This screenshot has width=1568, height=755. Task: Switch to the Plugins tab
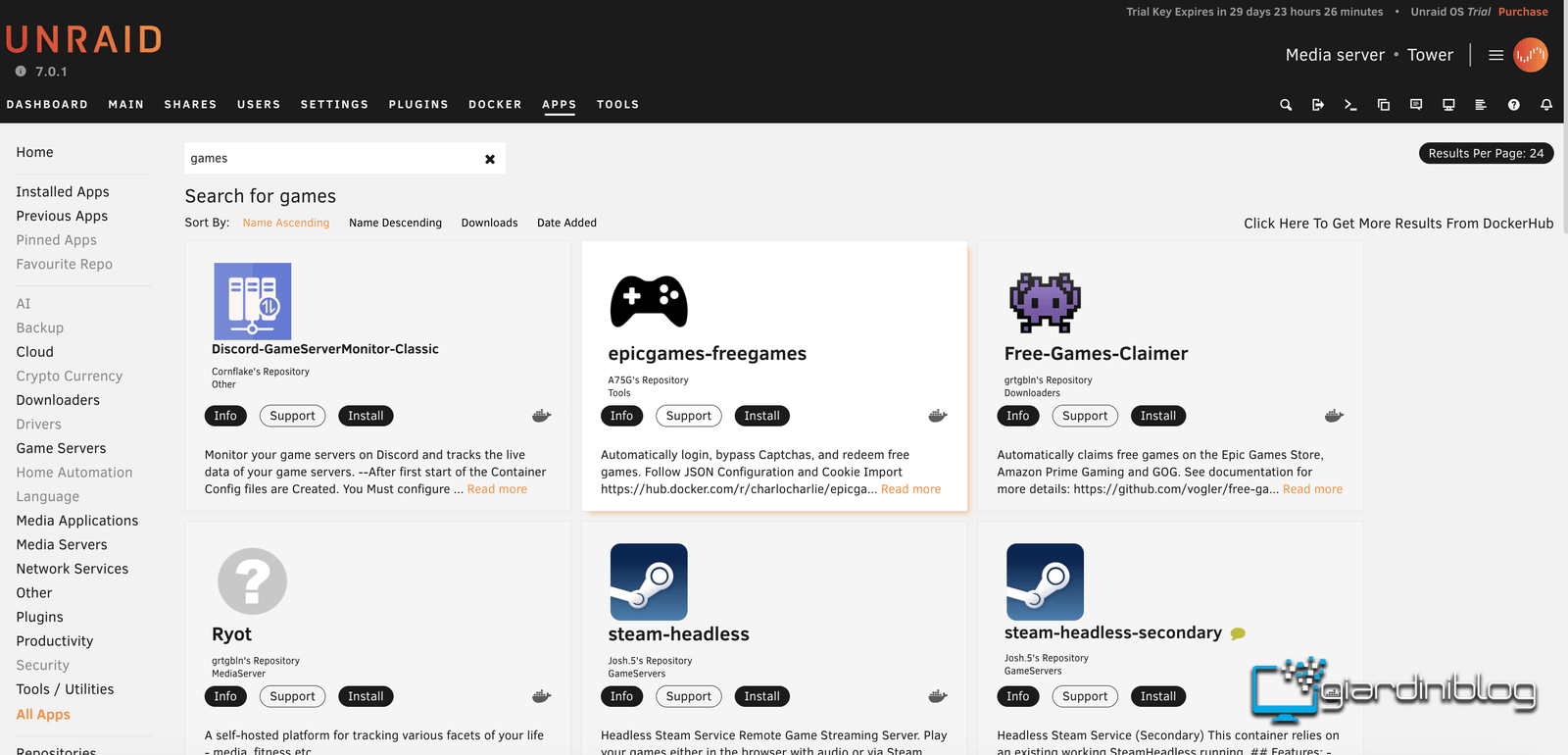tap(418, 104)
